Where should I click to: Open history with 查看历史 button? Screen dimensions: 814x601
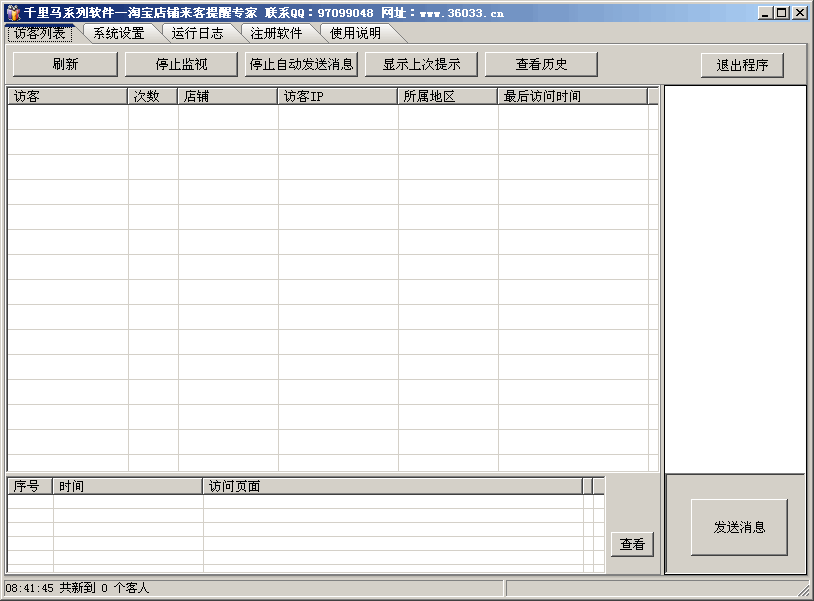click(541, 64)
